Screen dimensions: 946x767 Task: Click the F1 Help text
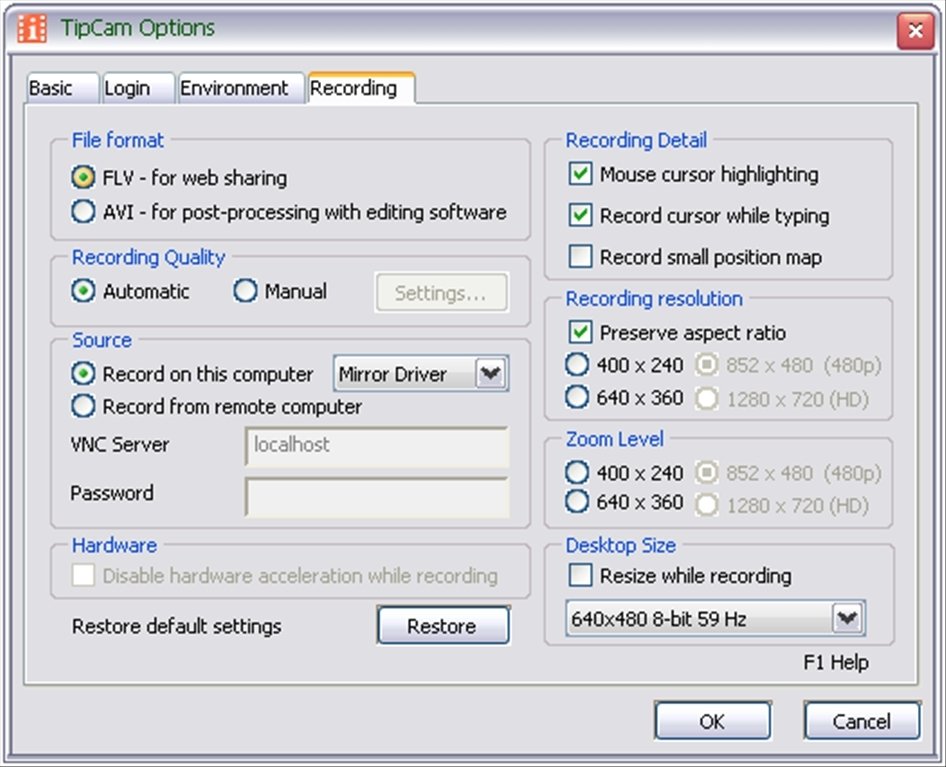click(x=836, y=663)
